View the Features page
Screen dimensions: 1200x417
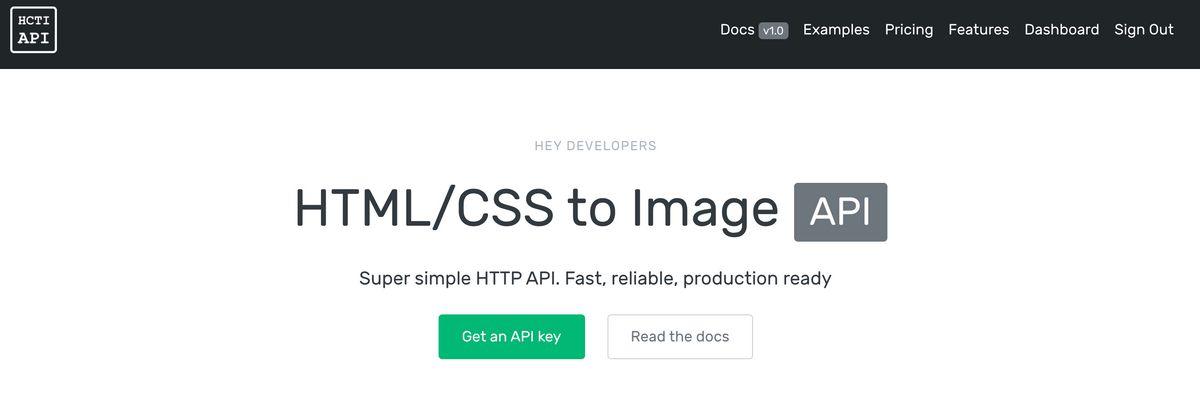979,30
